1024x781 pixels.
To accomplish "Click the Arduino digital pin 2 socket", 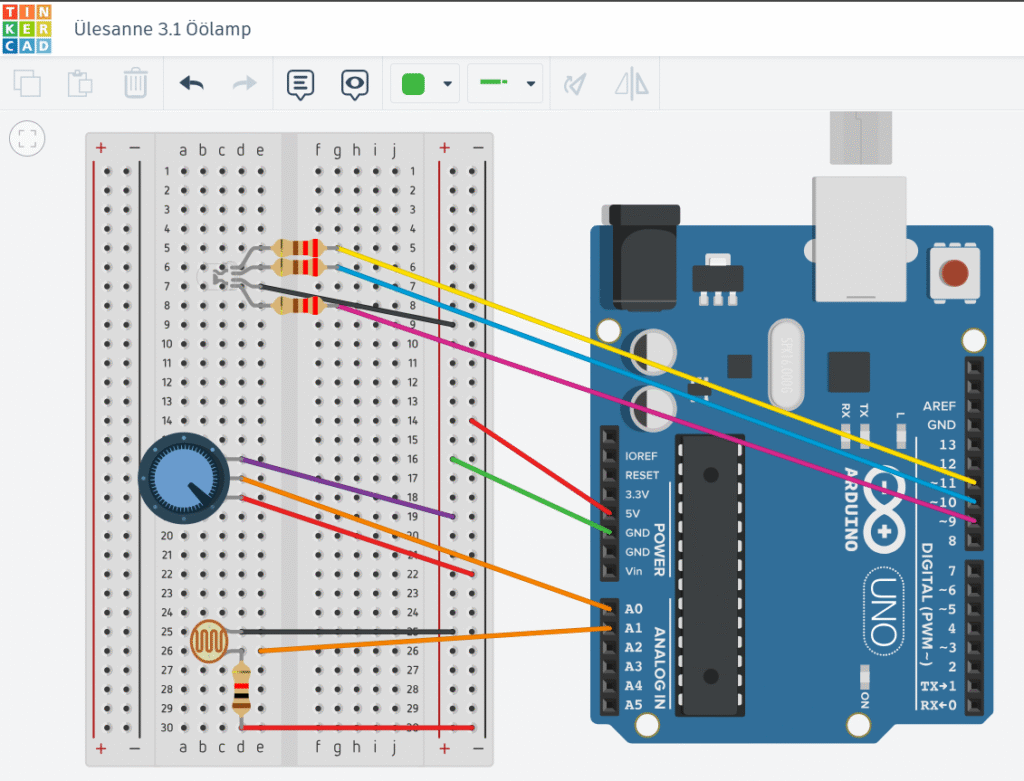I will click(x=974, y=667).
